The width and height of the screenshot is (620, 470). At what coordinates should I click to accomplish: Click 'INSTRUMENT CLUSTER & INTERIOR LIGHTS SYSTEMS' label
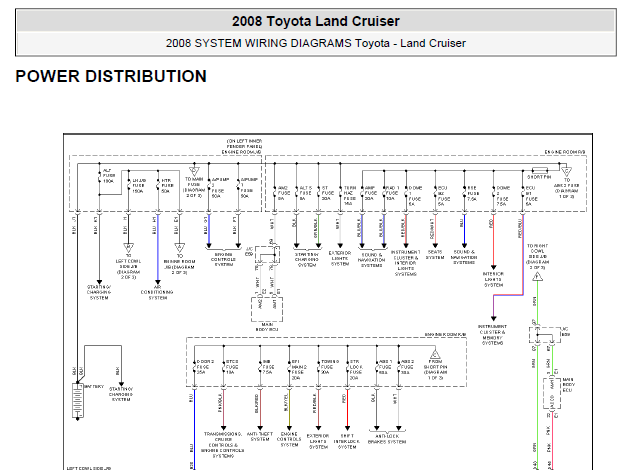point(406,263)
